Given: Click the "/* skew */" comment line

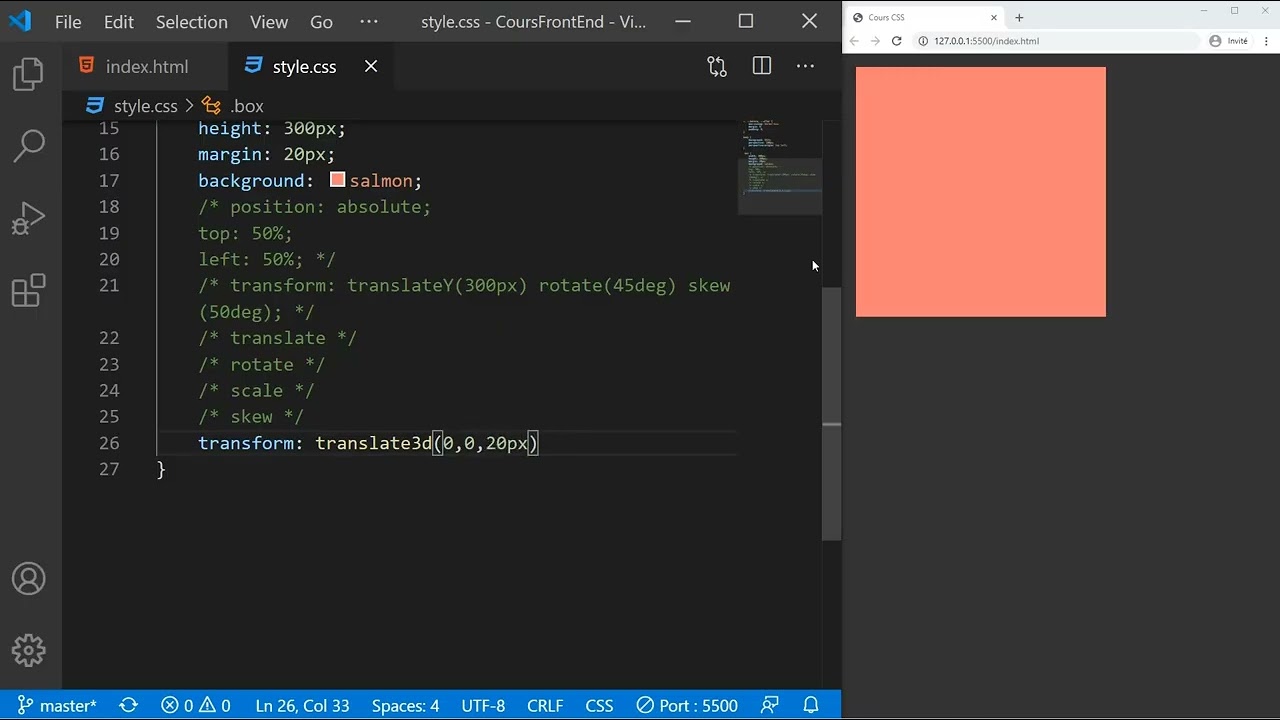Looking at the screenshot, I should coord(251,416).
